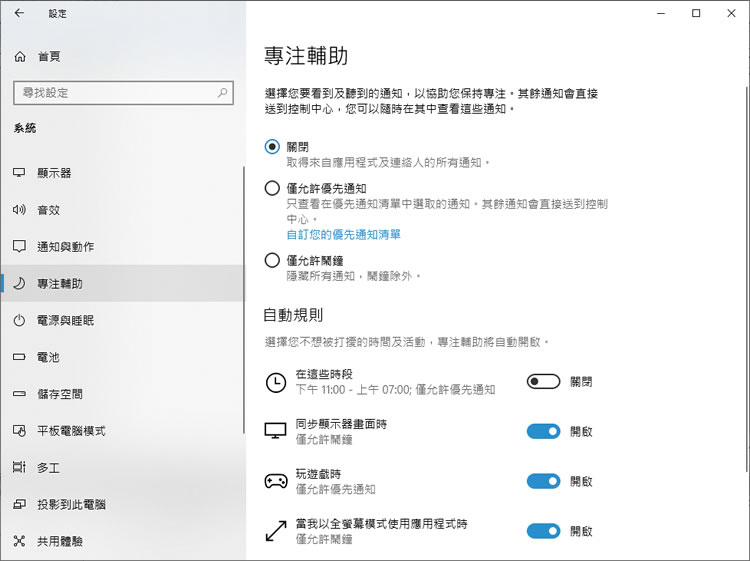Click the full-screen arrows icon
Viewport: 750px width, 561px height.
276,531
